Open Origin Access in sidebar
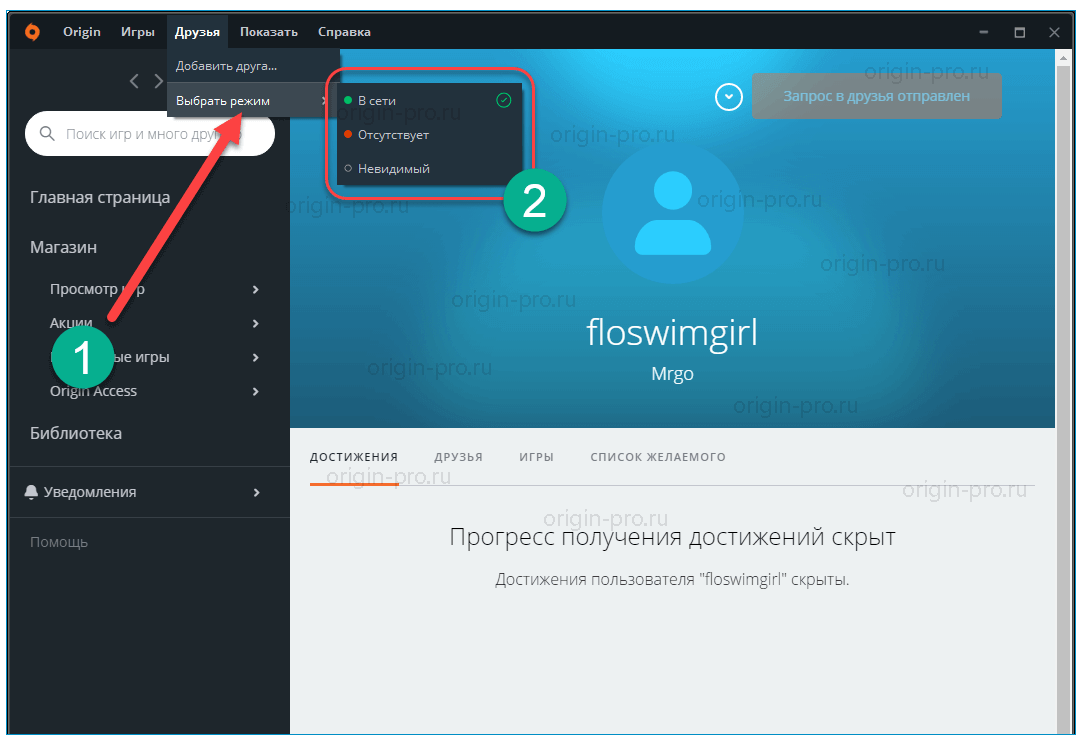Screen dimensions: 1083x741 tap(93, 391)
